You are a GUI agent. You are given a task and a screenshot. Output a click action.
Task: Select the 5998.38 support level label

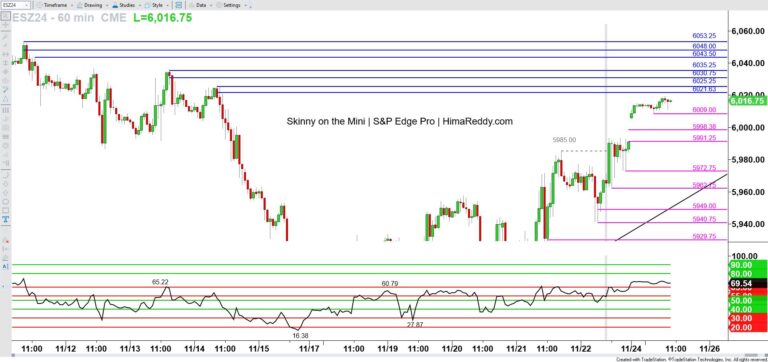[704, 126]
